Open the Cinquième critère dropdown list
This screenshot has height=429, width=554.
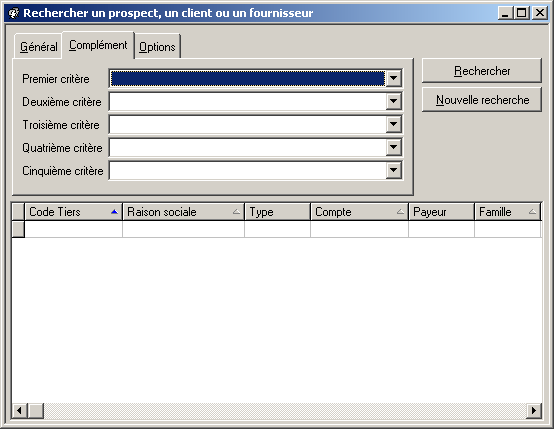pos(394,170)
